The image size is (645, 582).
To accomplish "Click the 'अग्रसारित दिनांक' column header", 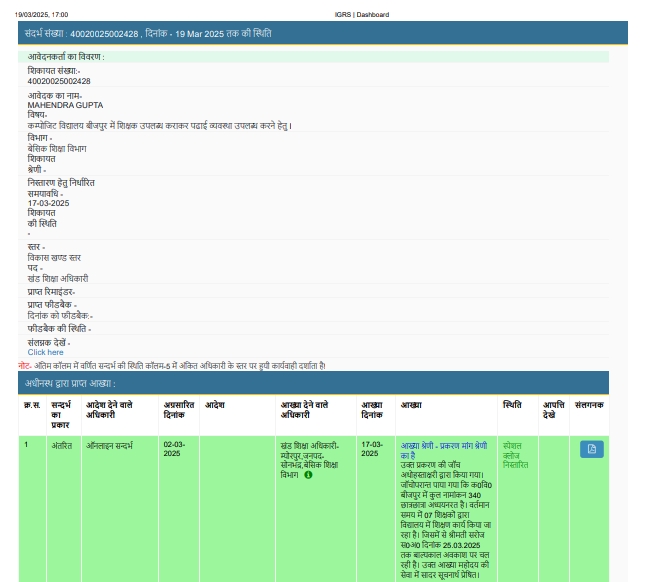I will point(178,410).
